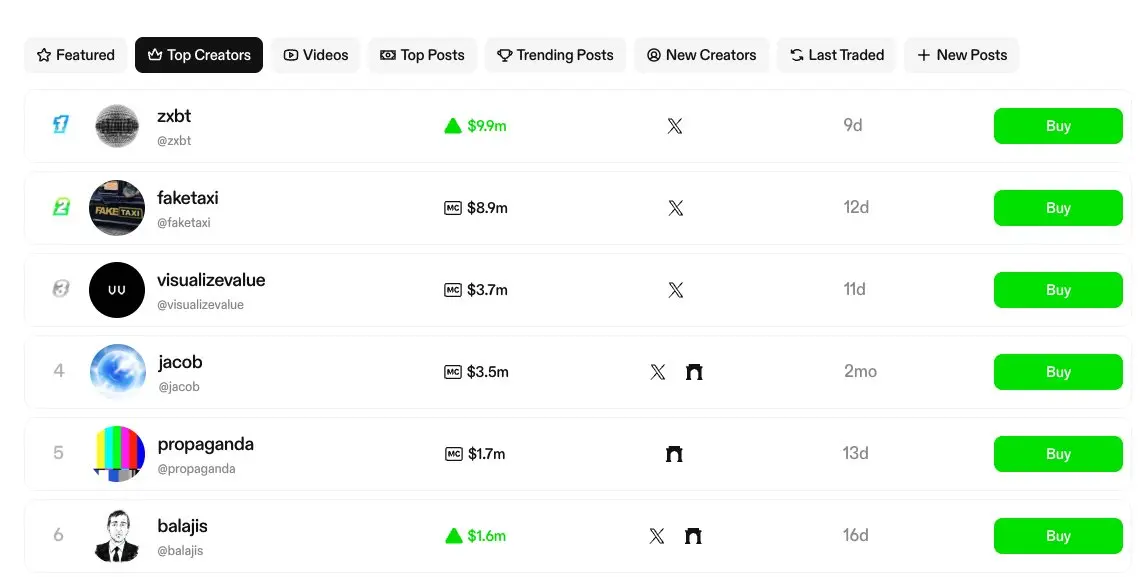This screenshot has height=577, width=1141.
Task: Select the Videos tab
Action: click(316, 55)
